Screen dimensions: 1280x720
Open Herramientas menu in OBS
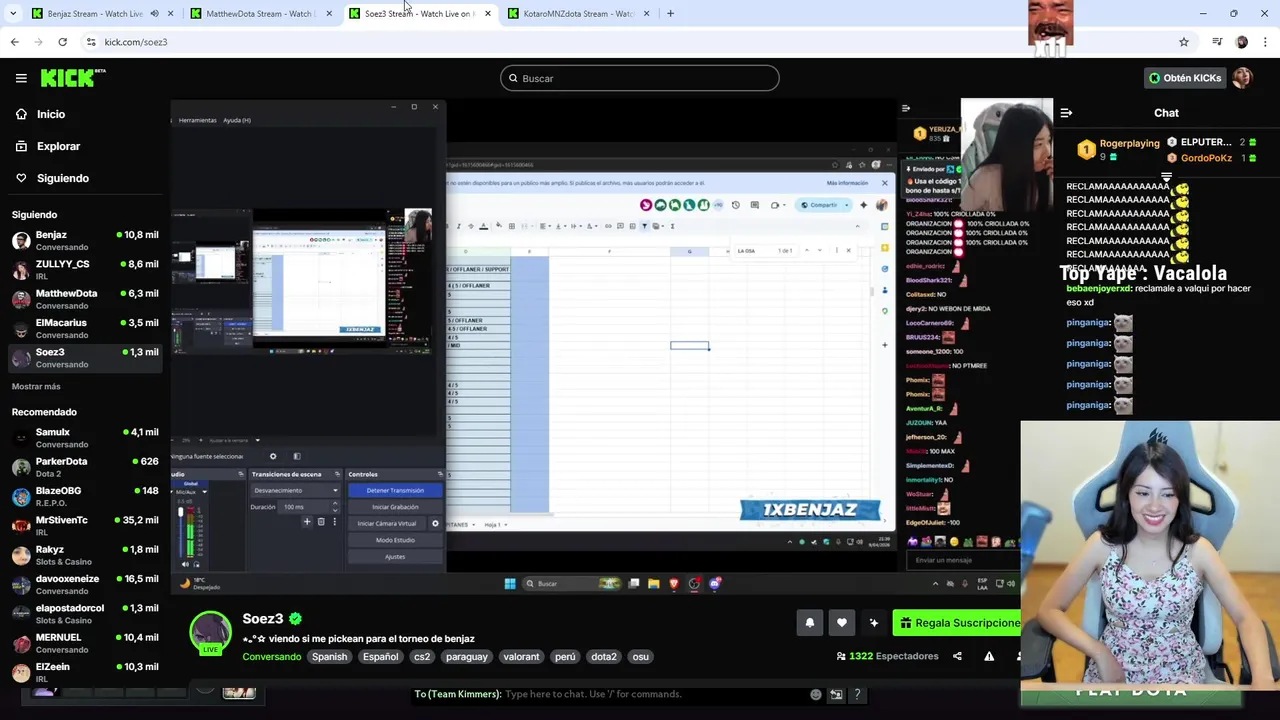(x=196, y=120)
